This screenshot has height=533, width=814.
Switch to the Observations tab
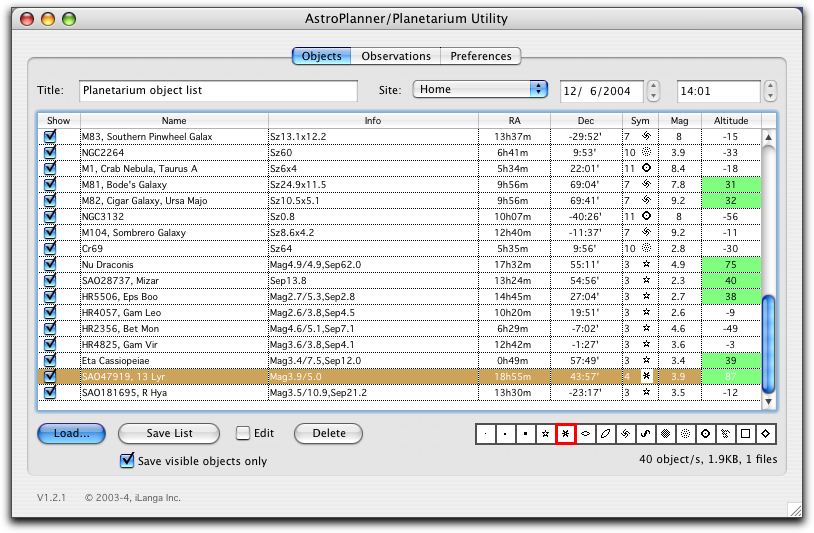coord(396,56)
